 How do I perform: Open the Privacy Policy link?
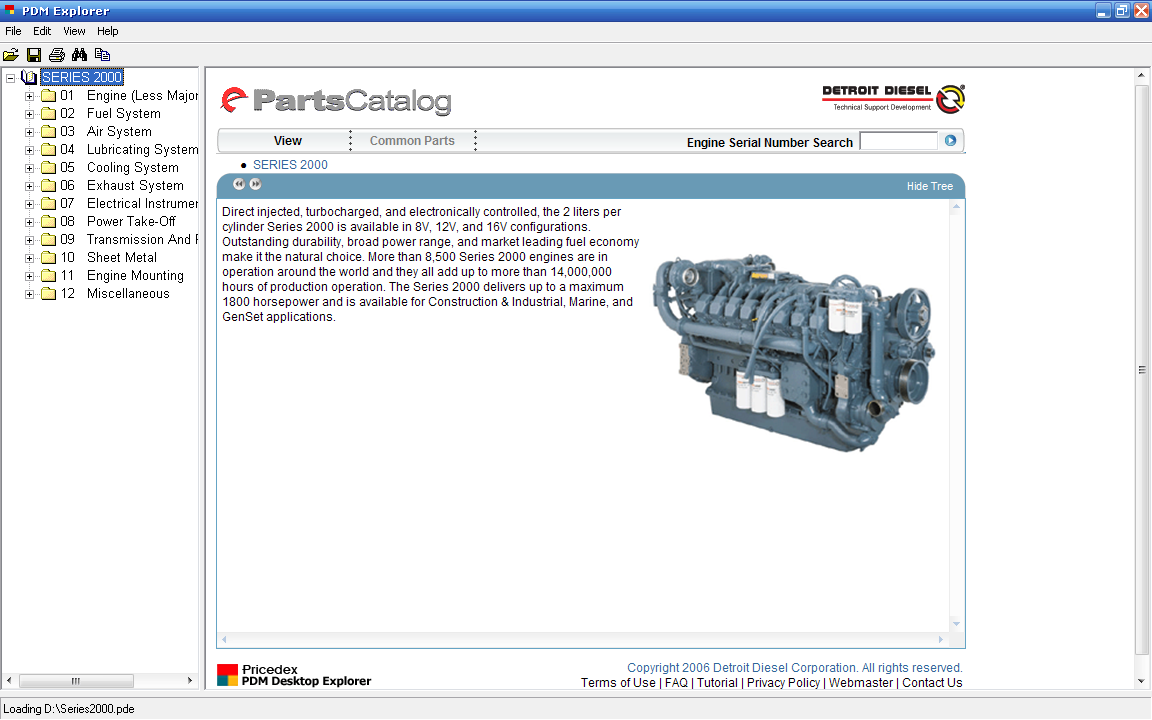pos(783,683)
